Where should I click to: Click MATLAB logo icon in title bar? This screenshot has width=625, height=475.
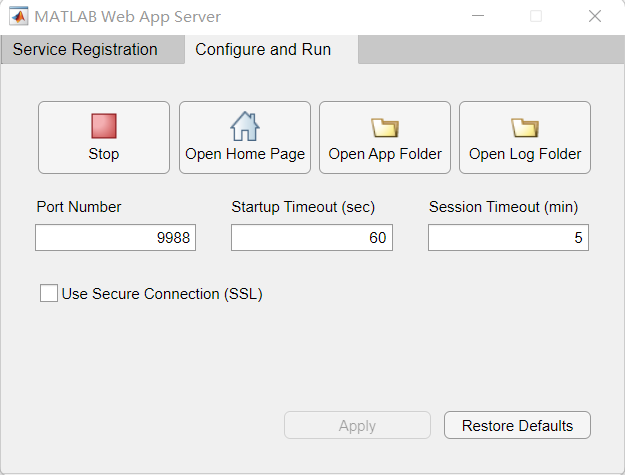coord(18,16)
